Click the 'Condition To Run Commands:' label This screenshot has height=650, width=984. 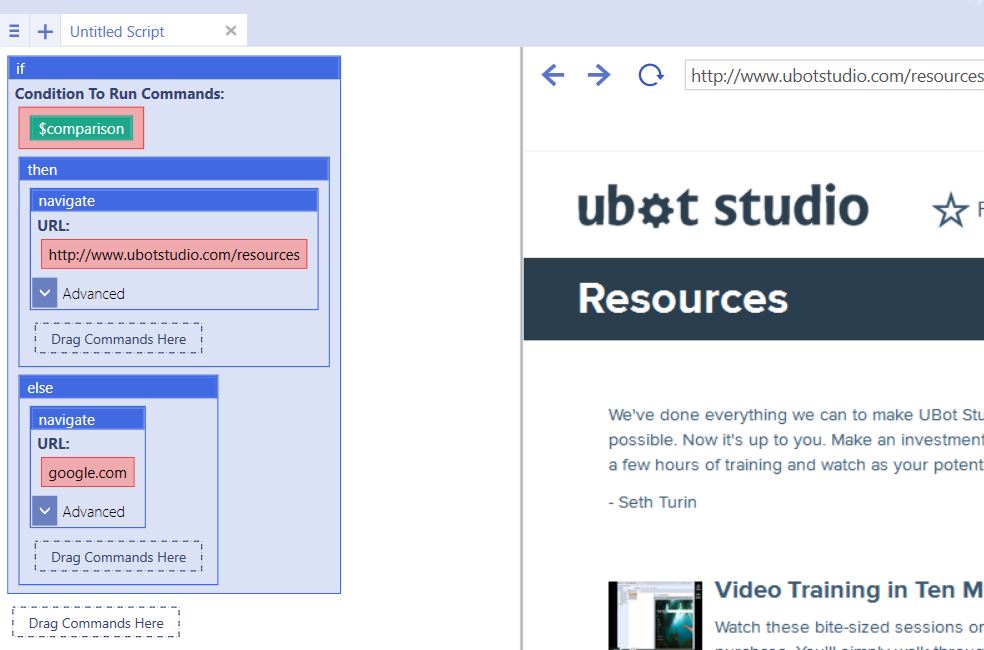click(x=119, y=93)
